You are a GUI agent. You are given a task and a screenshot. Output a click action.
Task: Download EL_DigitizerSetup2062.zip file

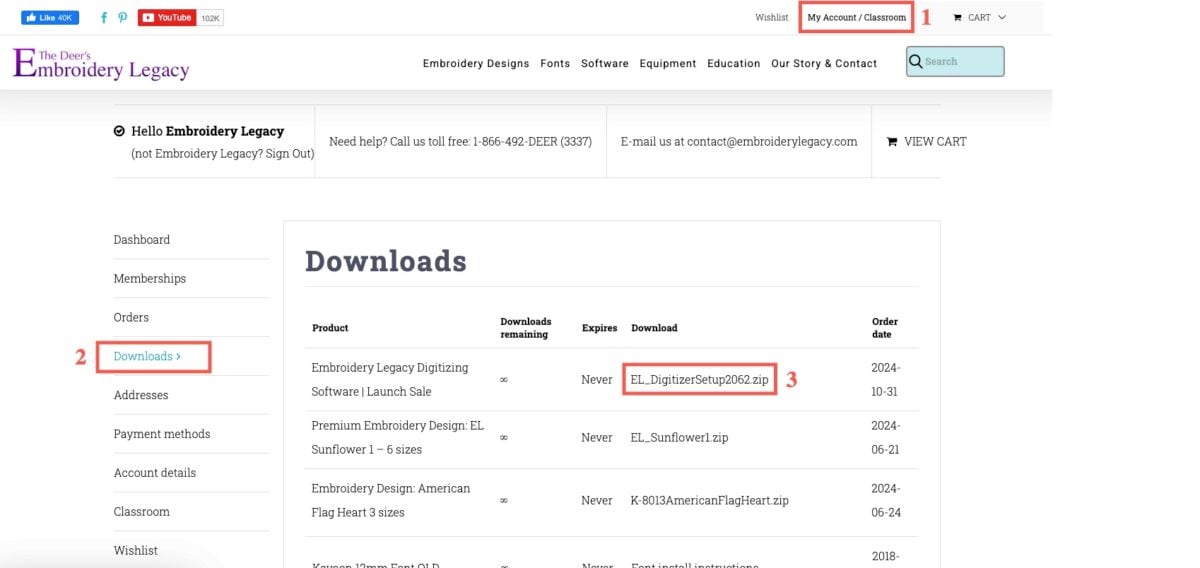(x=699, y=380)
